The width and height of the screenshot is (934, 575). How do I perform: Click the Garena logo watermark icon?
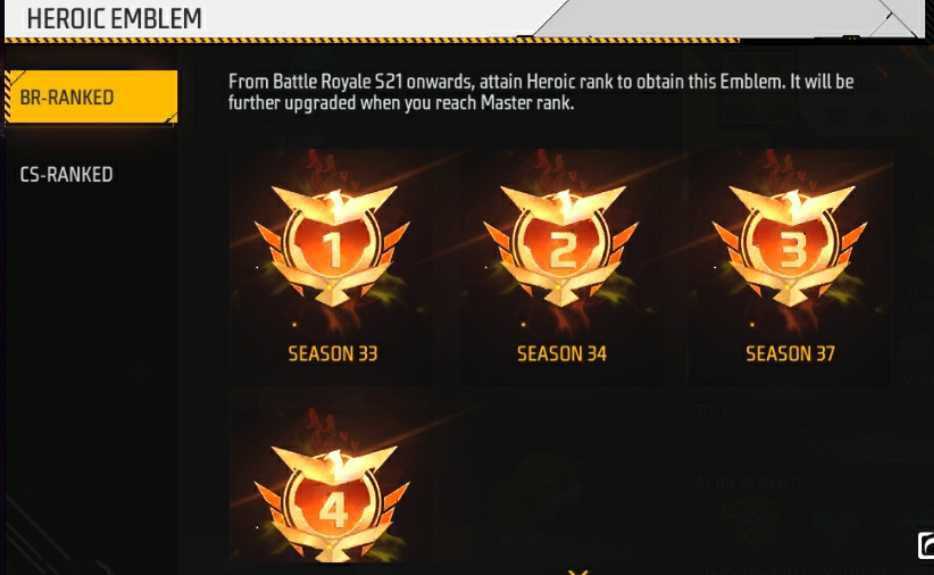tap(926, 545)
